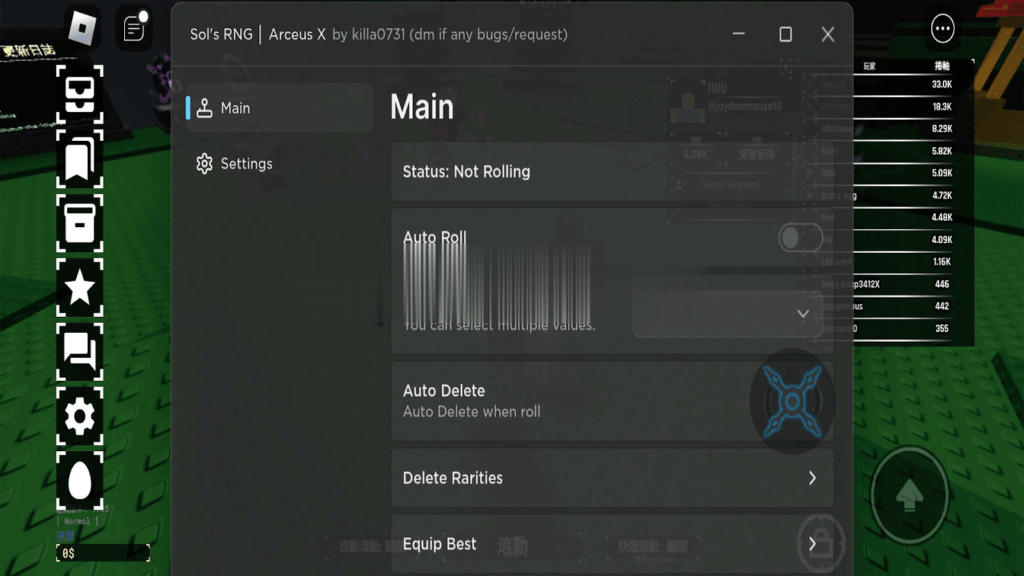
Task: Open the three-dot more options menu
Action: pos(942,29)
